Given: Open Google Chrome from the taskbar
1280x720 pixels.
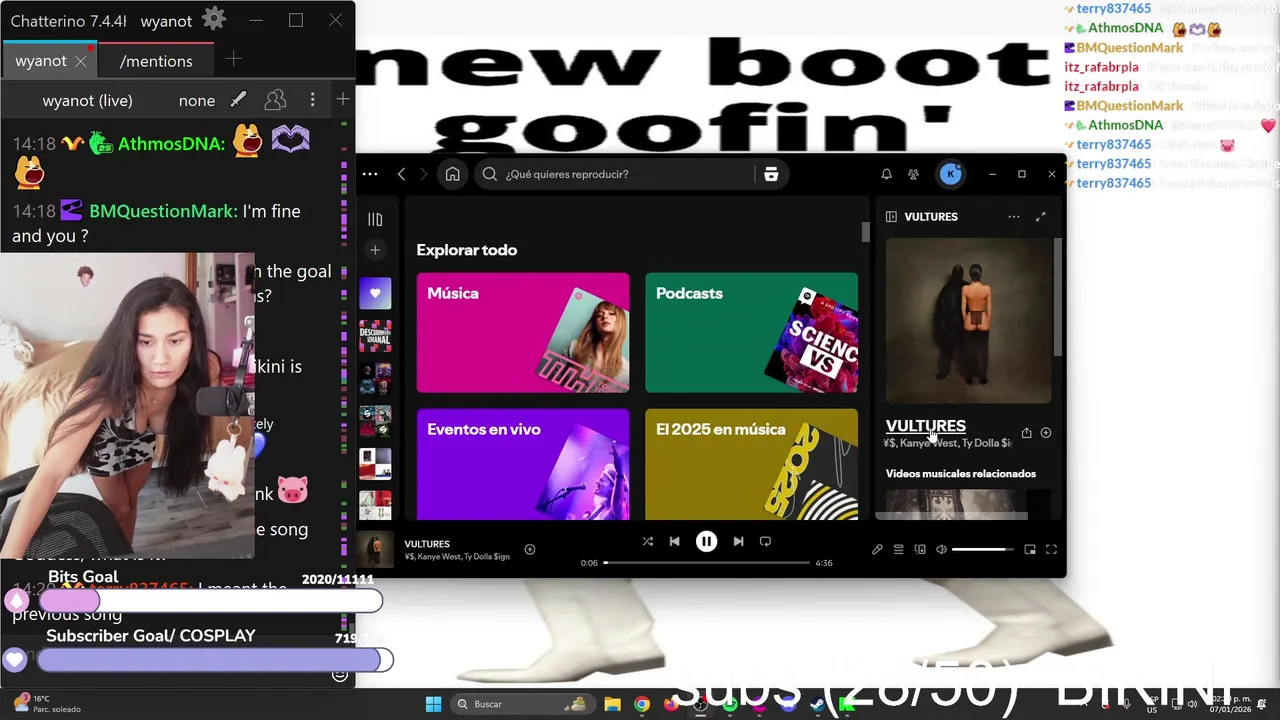Looking at the screenshot, I should (x=641, y=704).
